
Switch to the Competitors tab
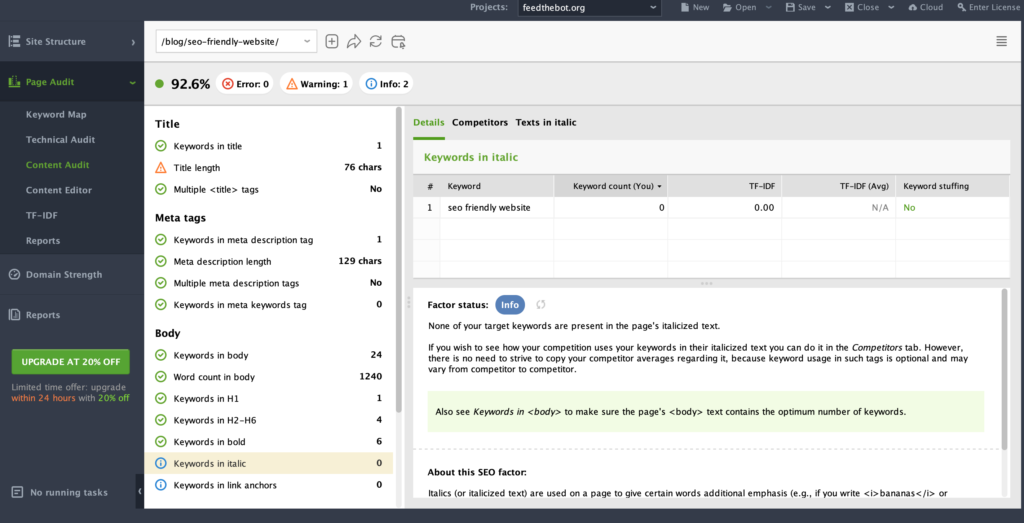[479, 122]
